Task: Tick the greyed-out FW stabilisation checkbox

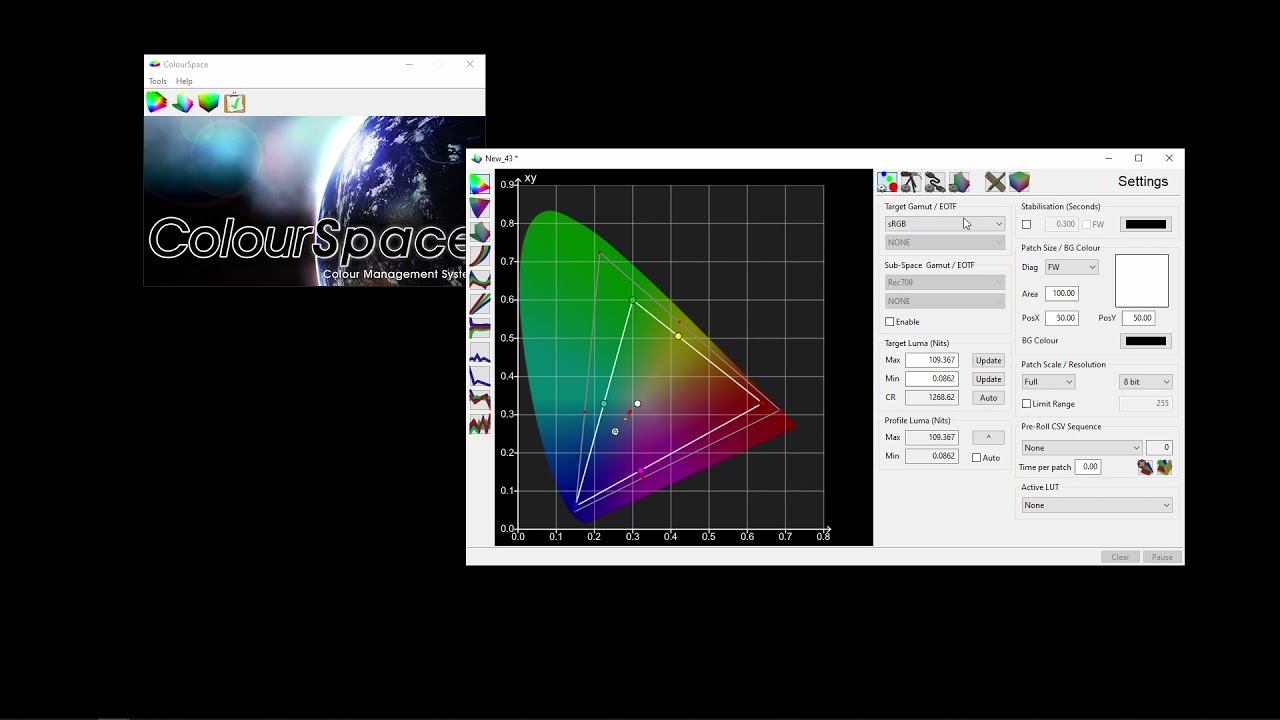Action: click(1086, 224)
